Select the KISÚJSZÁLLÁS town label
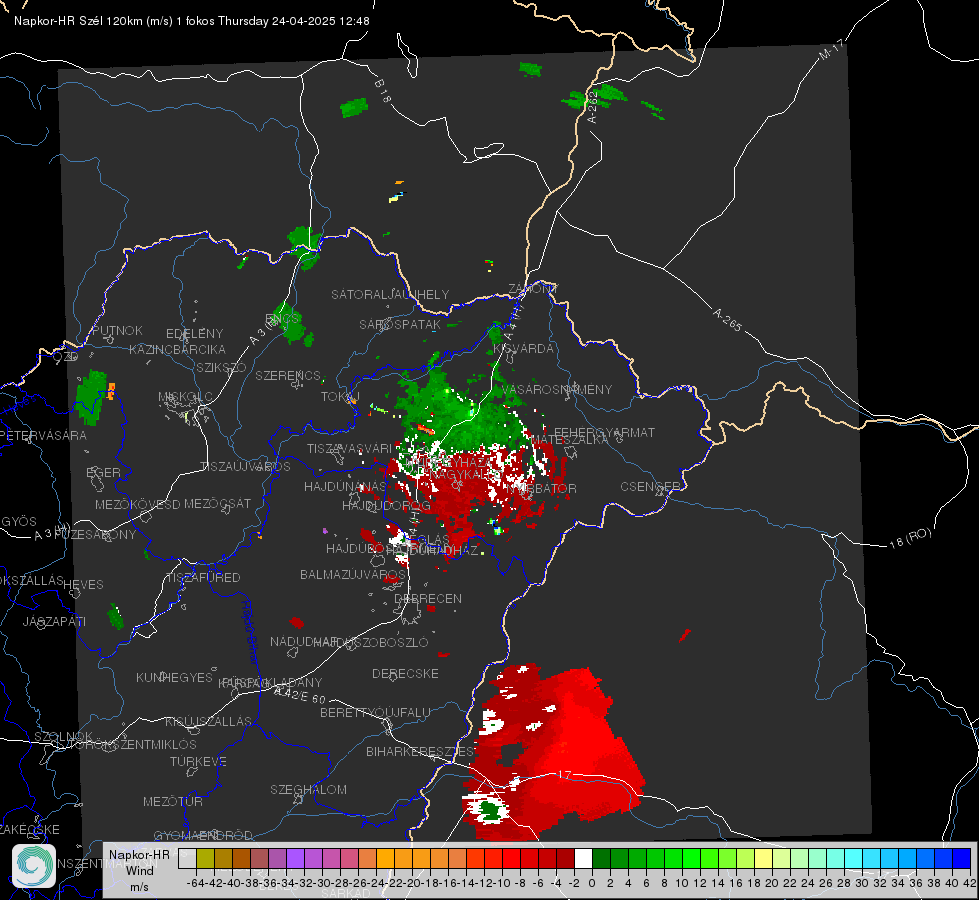The width and height of the screenshot is (979, 900). (x=208, y=721)
